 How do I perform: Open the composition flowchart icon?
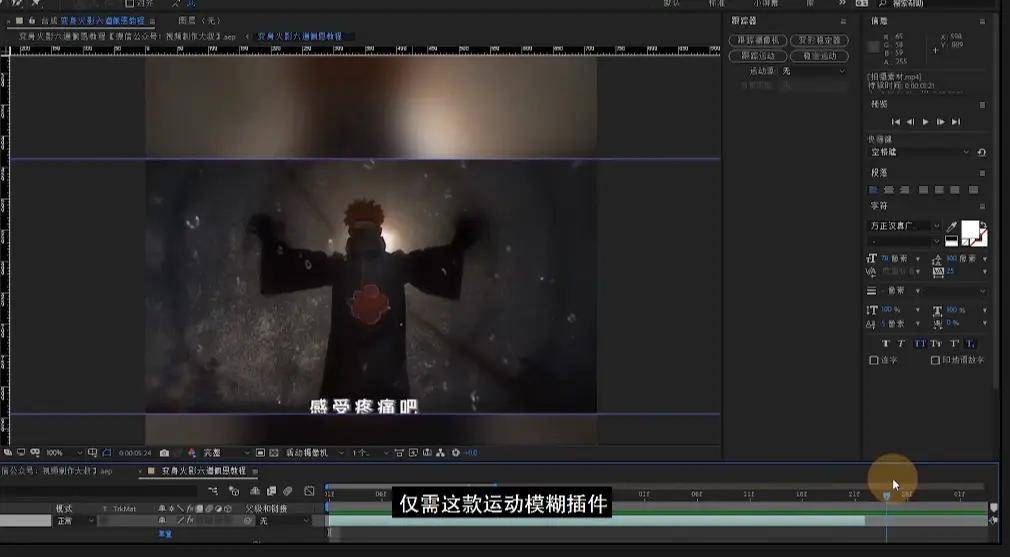pyautogui.click(x=441, y=453)
